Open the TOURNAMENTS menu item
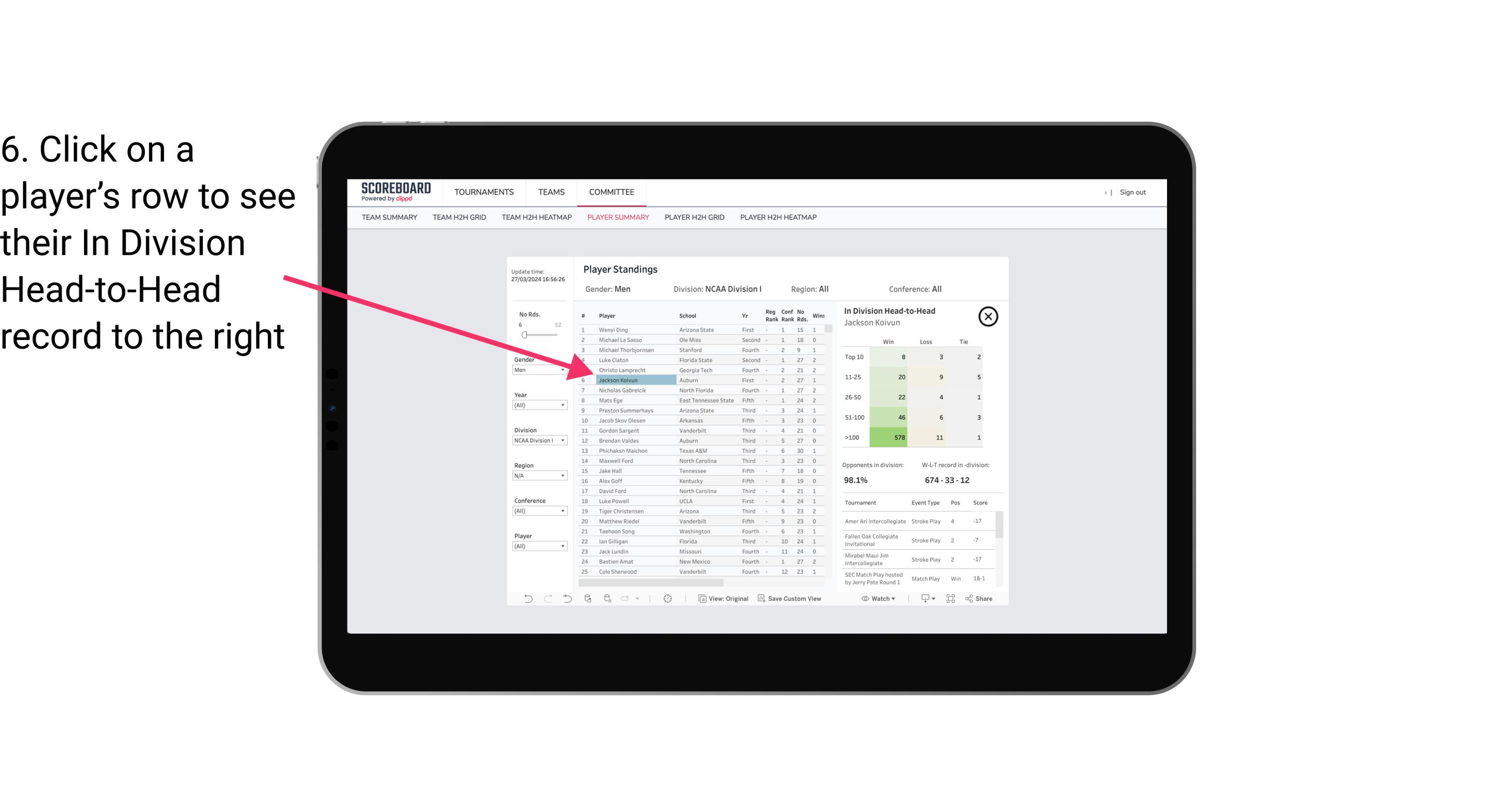This screenshot has width=1509, height=812. point(485,192)
